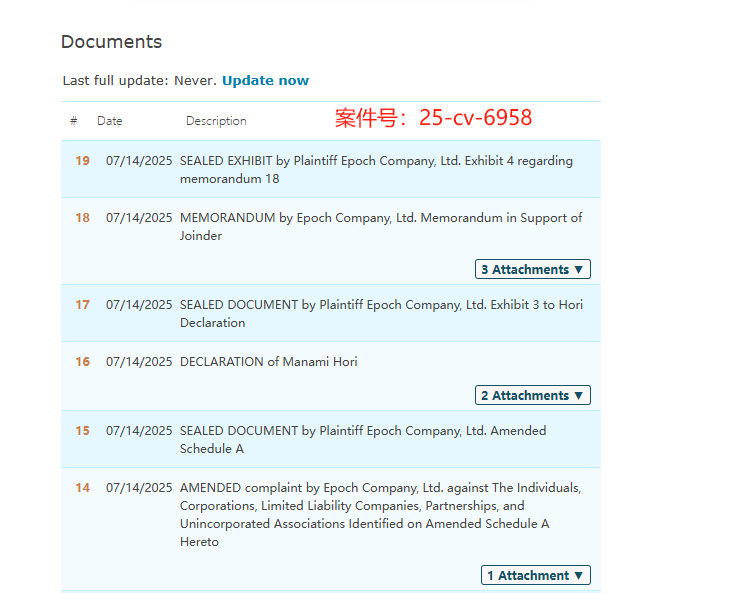Image resolution: width=730 pixels, height=593 pixels.
Task: Expand the 3 Attachments dropdown
Action: click(533, 270)
